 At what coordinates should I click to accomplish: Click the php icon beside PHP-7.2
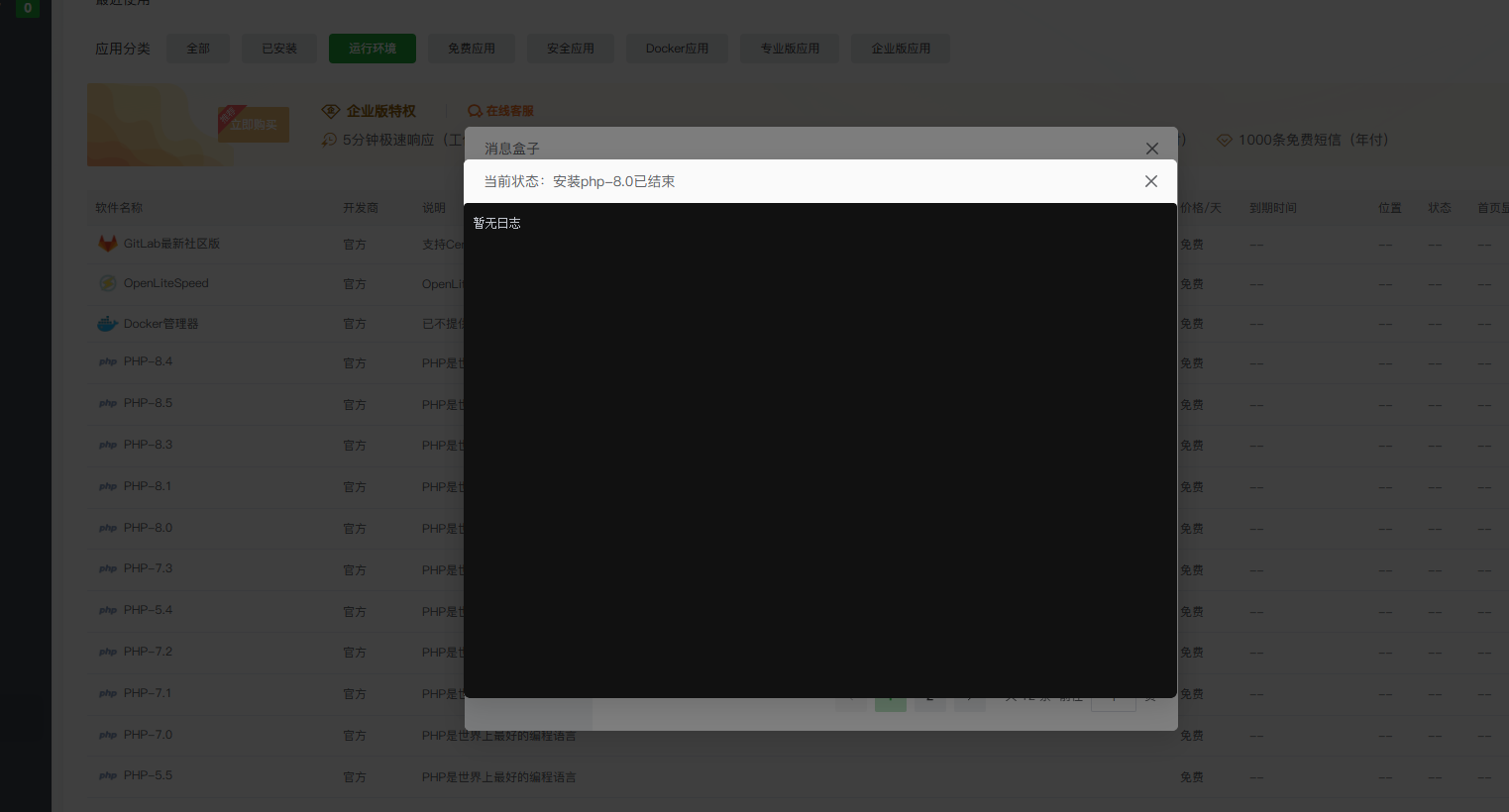[x=108, y=652]
